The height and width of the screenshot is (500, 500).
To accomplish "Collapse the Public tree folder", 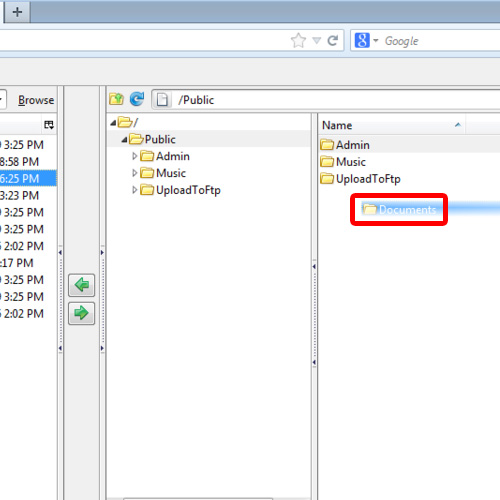I will tap(124, 140).
